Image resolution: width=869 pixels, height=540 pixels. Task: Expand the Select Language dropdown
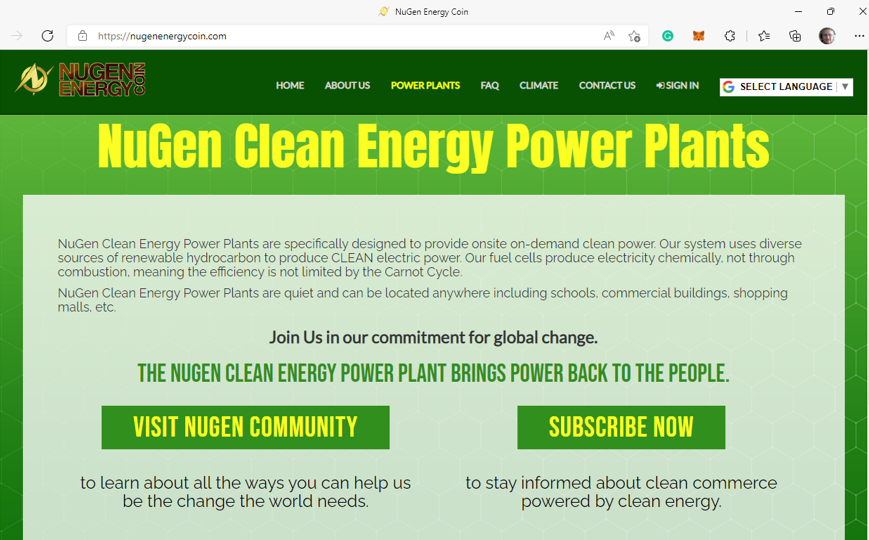click(x=786, y=87)
